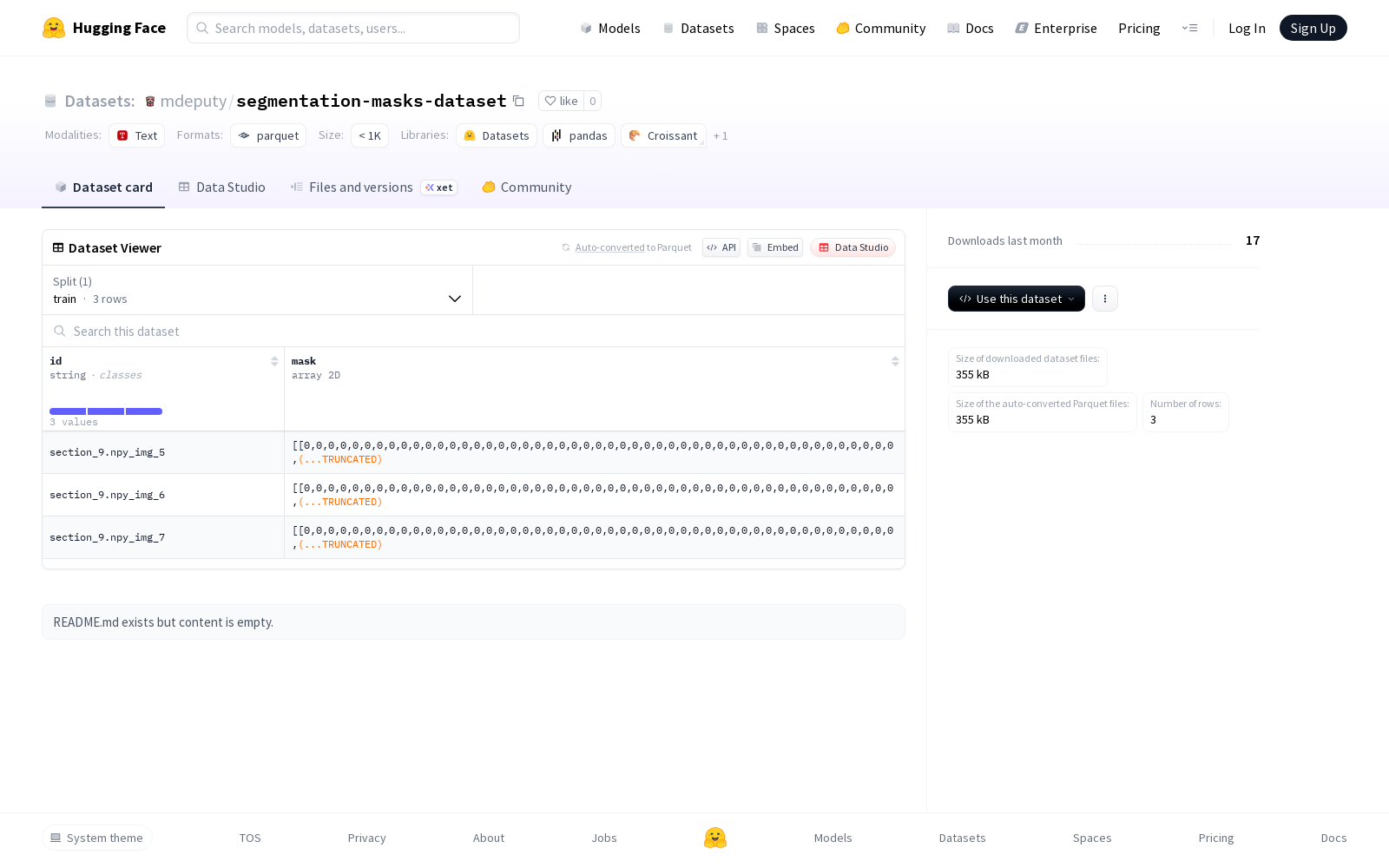
Task: Expand the Split train dropdown
Action: 258,290
